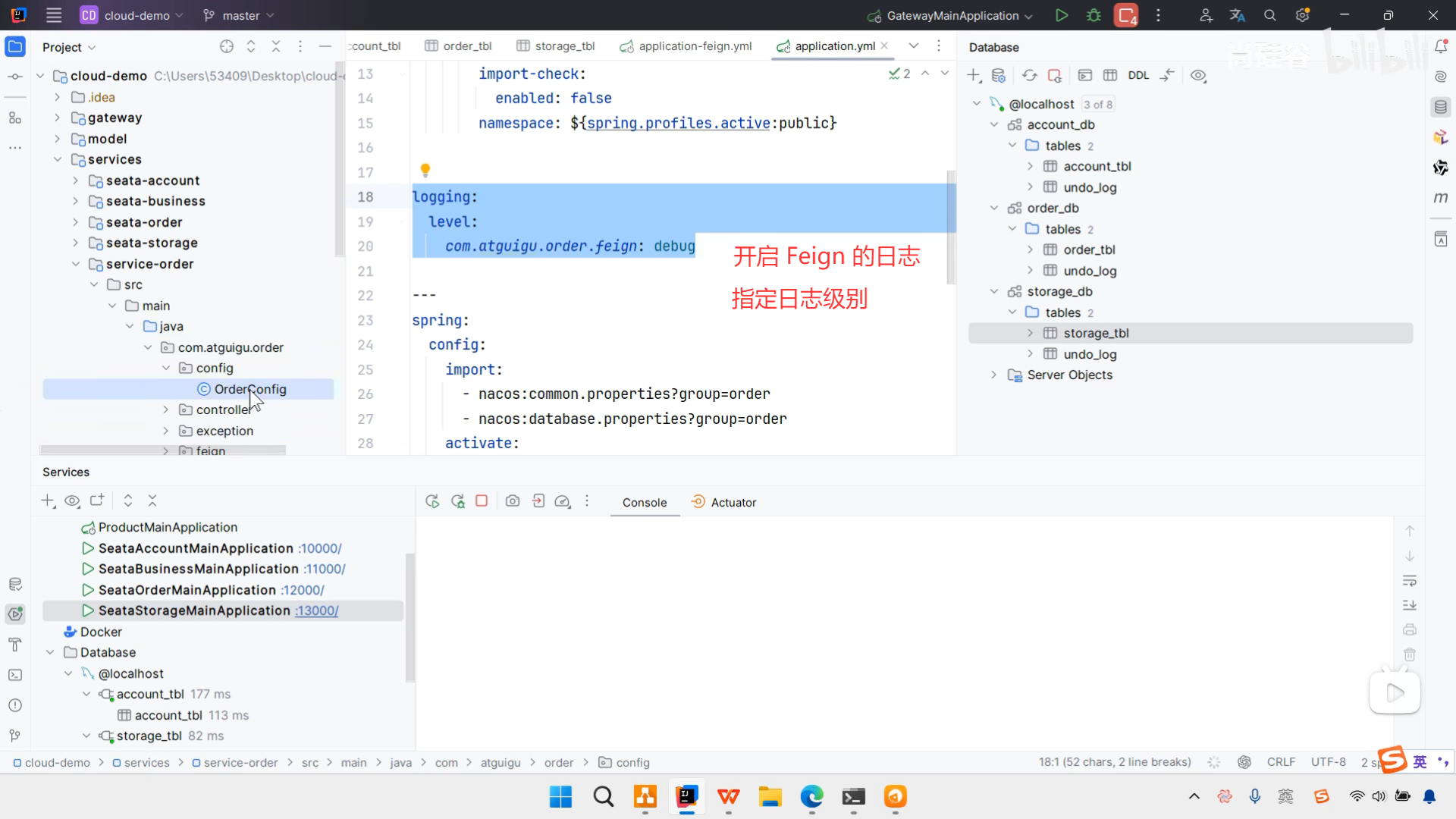
Task: Open the GatewayMainApplication run configuration dropdown
Action: (952, 15)
